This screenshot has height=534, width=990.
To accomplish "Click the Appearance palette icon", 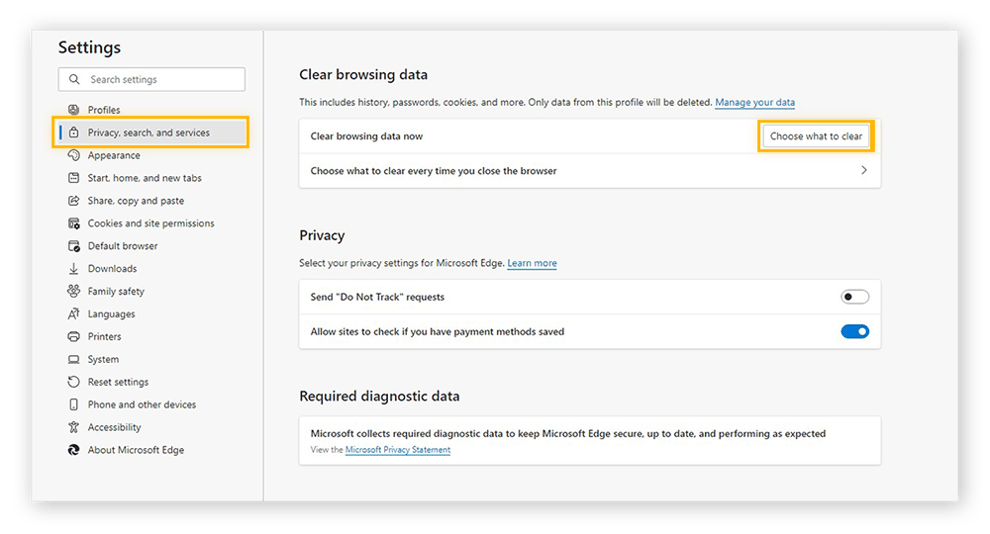I will pos(73,155).
